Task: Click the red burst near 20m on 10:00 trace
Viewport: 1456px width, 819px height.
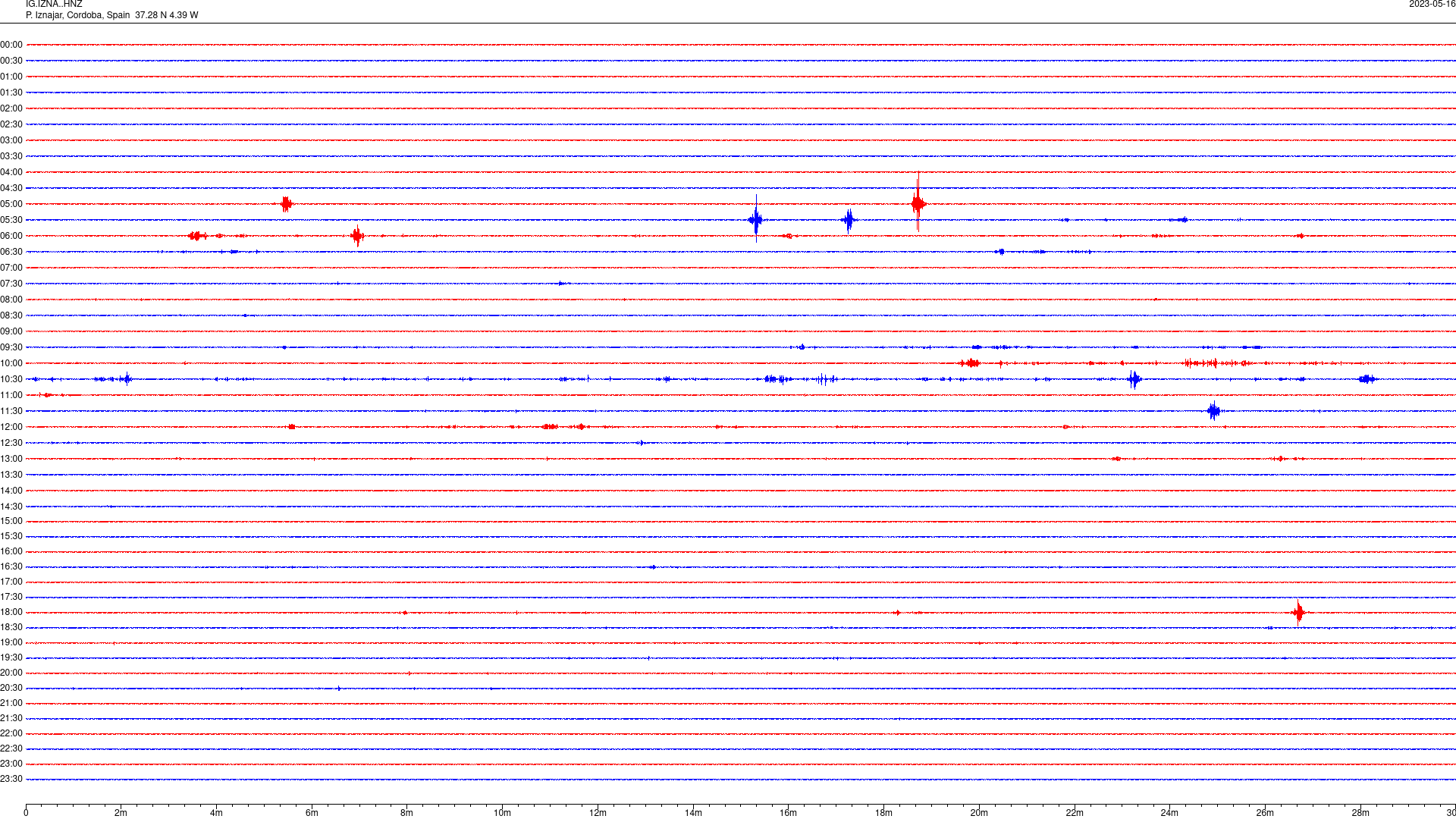Action: coord(970,363)
